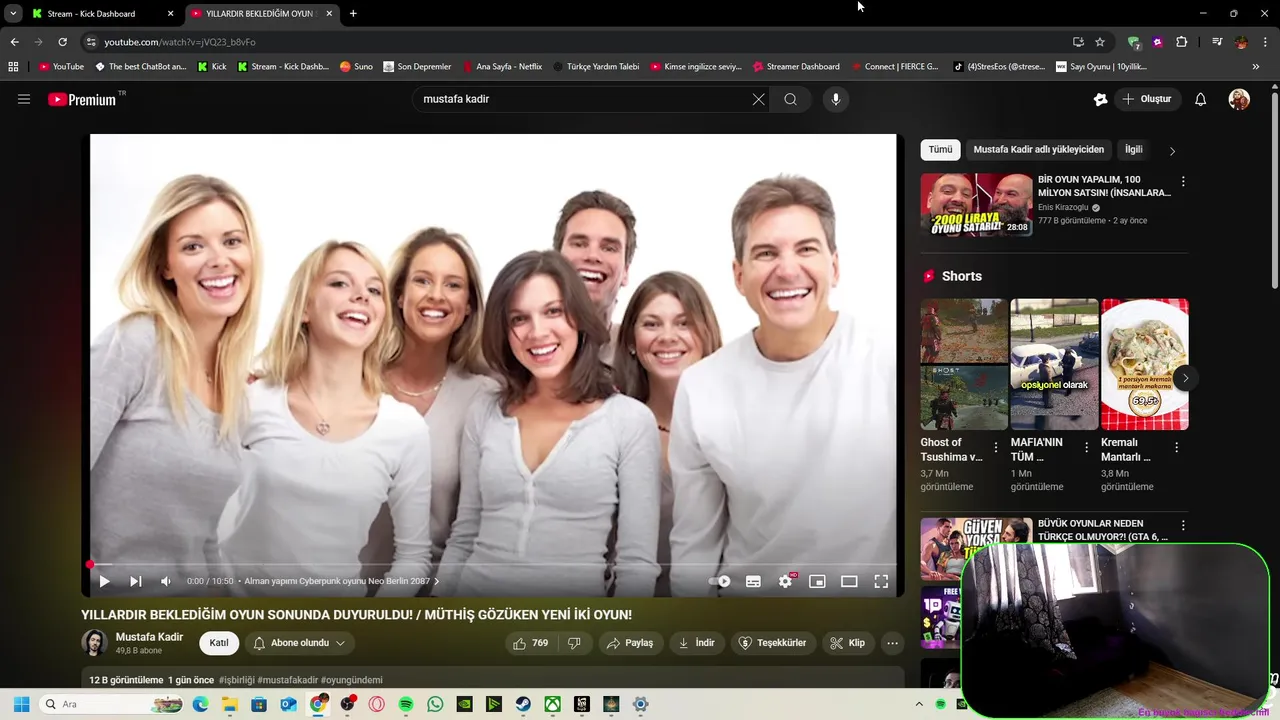Open the browser extensions puzzle menu

pos(1182,42)
